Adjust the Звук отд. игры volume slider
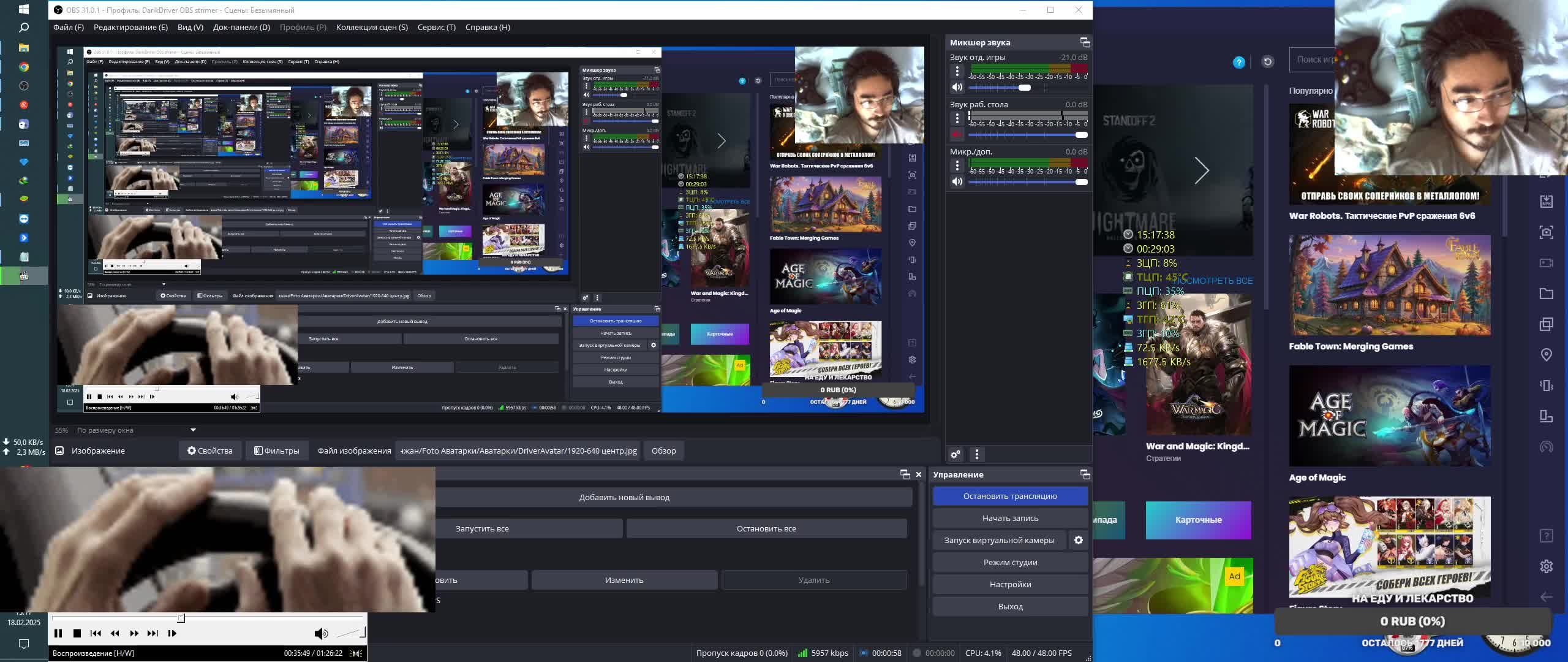The image size is (1568, 662). [1024, 88]
